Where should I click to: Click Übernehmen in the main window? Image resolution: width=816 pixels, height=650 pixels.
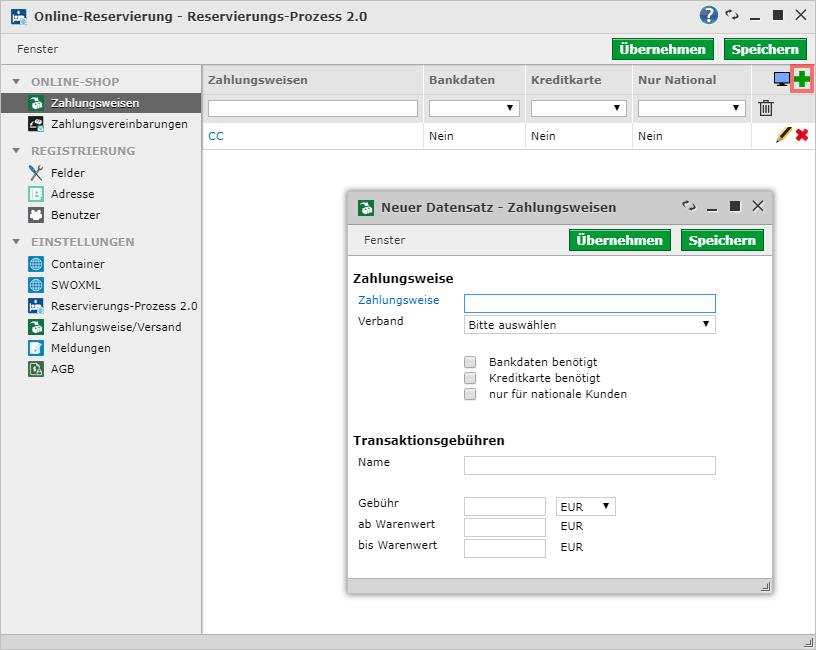click(662, 49)
